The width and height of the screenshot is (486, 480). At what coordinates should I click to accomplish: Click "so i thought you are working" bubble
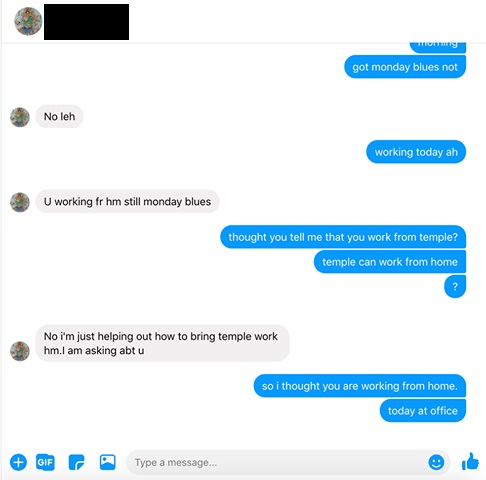click(360, 386)
